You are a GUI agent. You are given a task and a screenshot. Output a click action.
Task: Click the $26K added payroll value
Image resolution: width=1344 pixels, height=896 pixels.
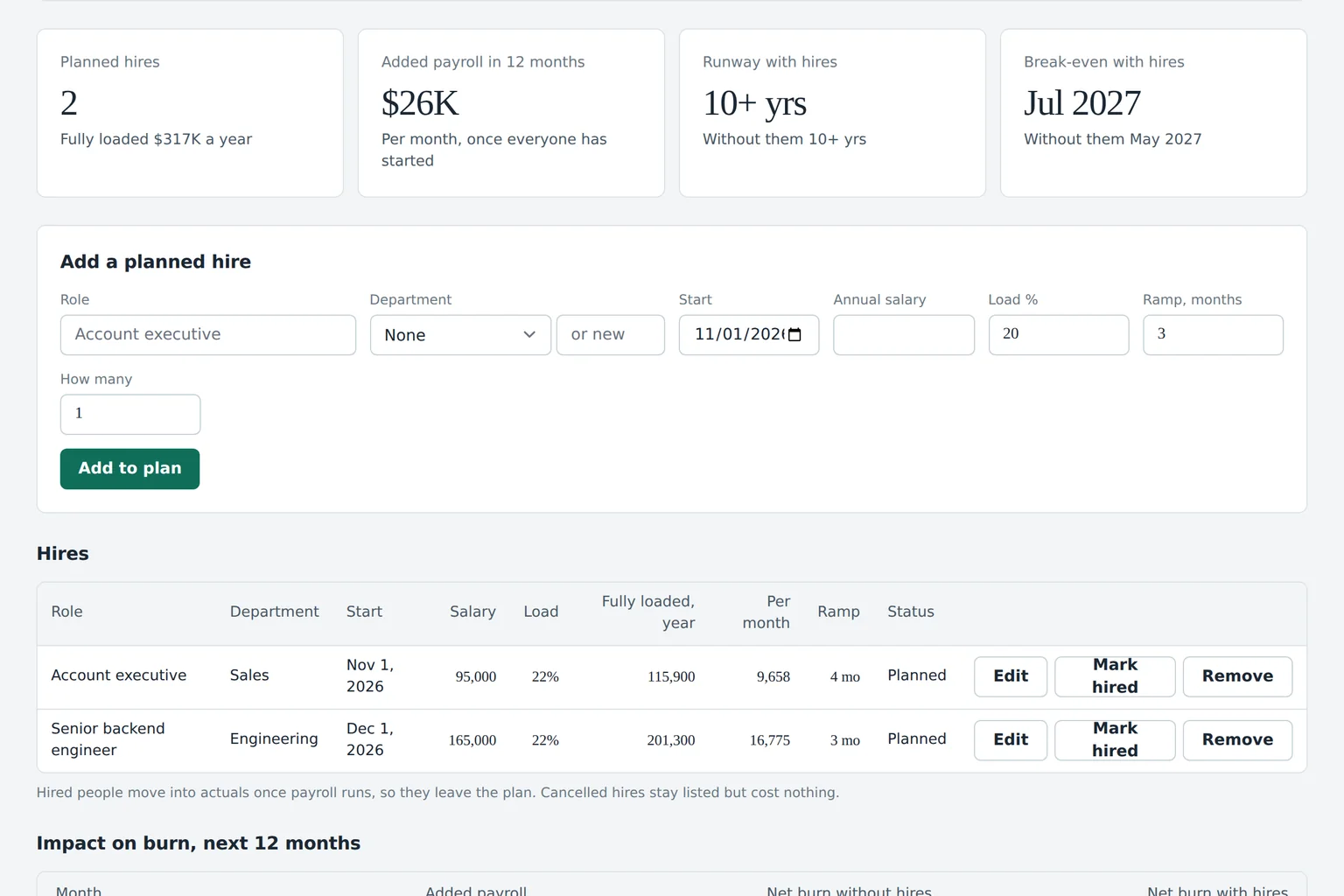point(420,103)
